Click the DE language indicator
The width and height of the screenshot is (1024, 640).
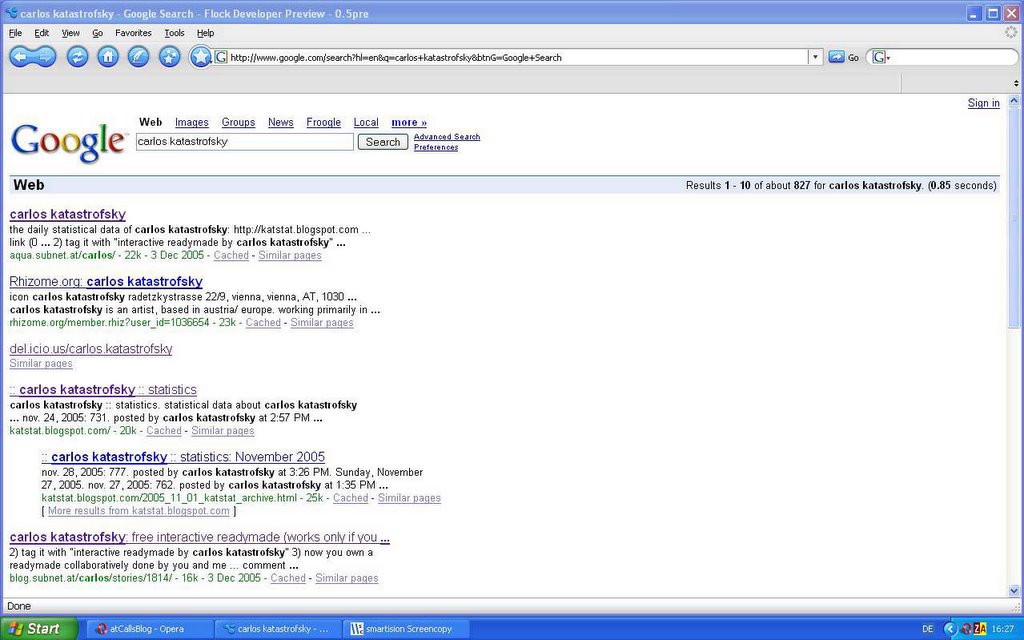pyautogui.click(x=927, y=629)
